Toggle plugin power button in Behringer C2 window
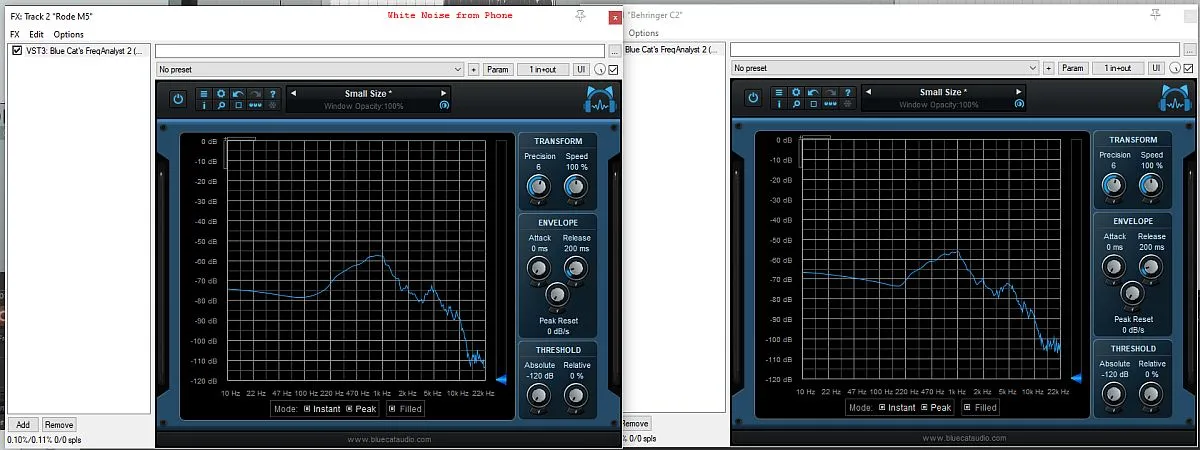 (753, 98)
